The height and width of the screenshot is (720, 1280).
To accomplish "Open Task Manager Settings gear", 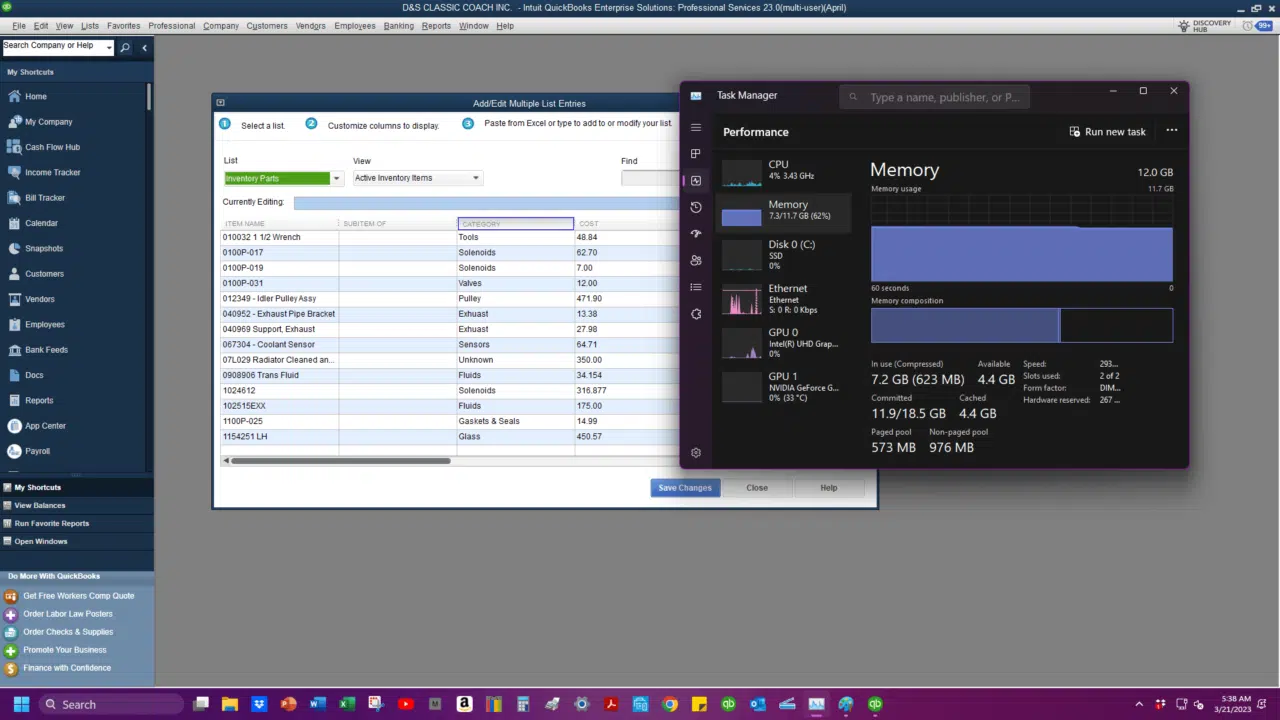I will click(x=696, y=453).
